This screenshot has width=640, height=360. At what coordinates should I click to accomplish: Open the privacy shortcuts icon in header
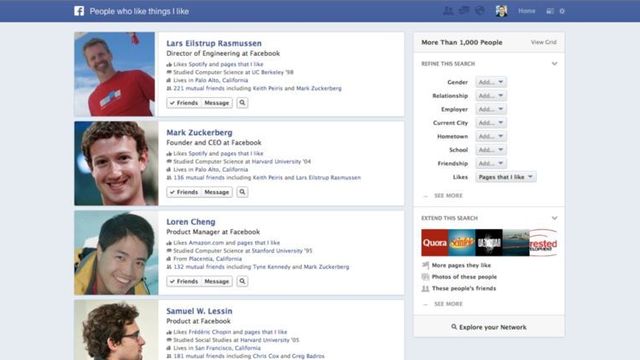(550, 11)
